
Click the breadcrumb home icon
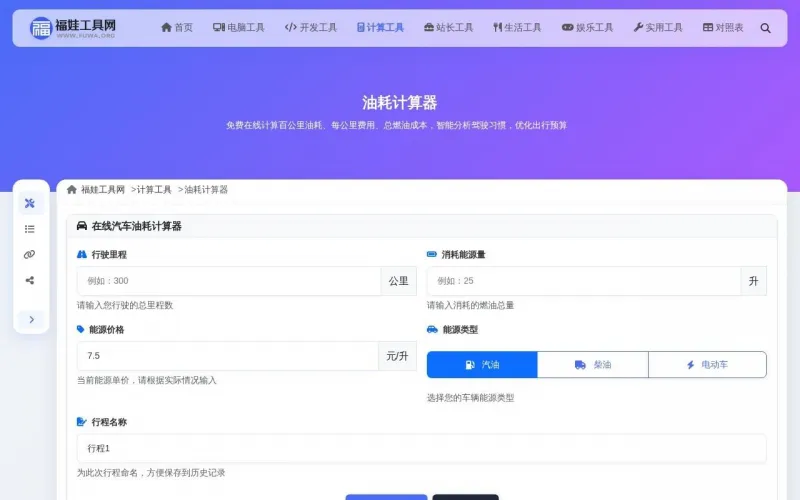click(72, 190)
